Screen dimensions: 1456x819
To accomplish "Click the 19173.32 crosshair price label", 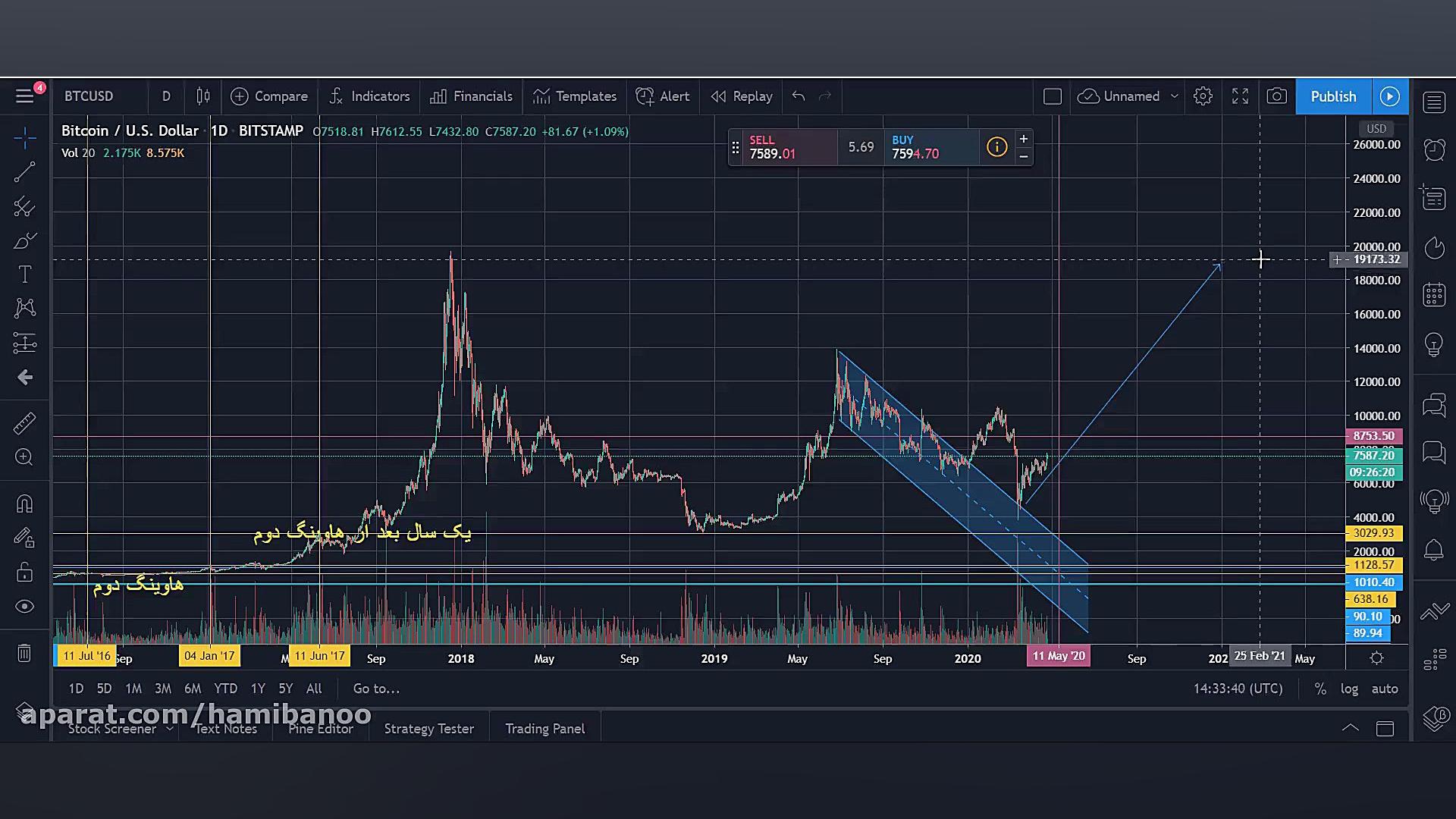I will tap(1376, 259).
